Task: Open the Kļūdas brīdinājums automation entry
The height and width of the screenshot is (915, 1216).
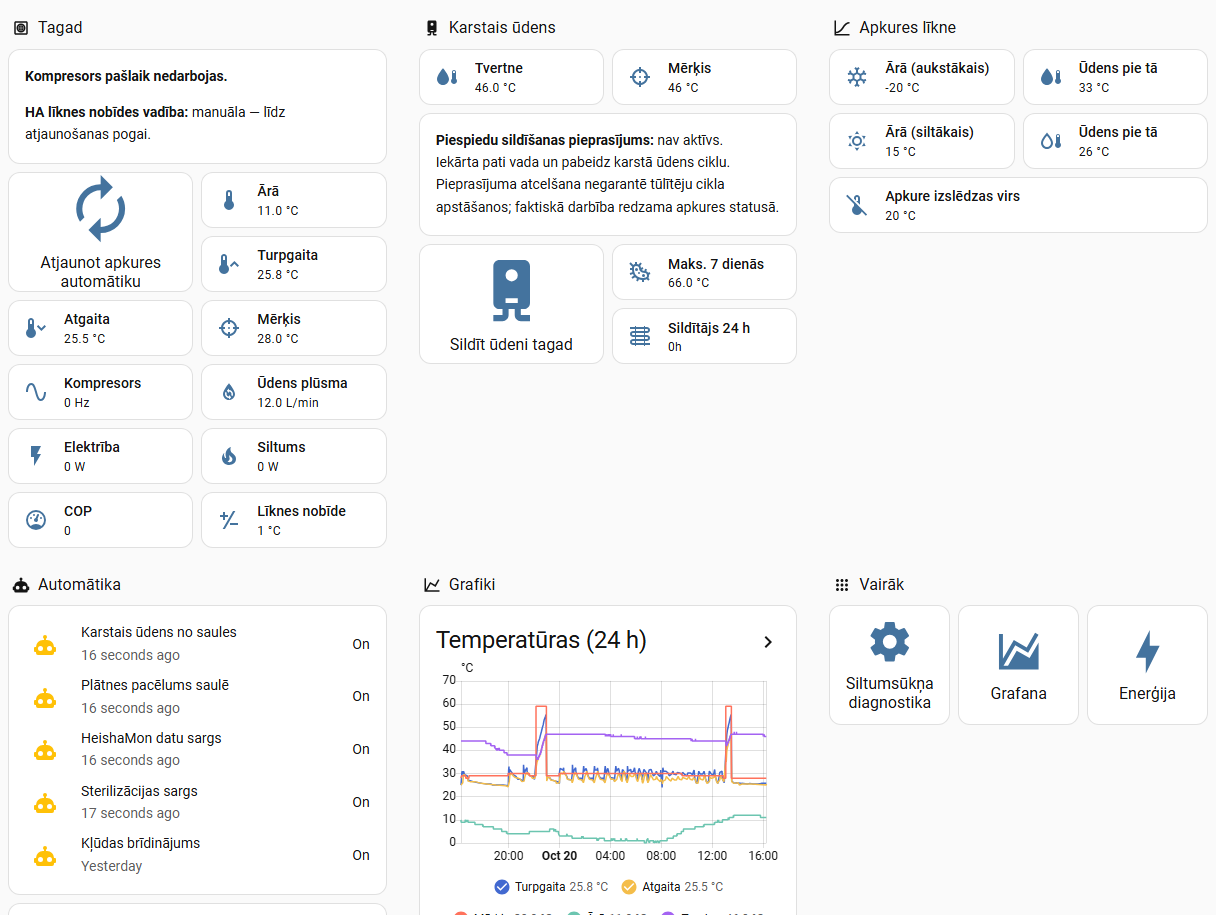Action: (197, 855)
